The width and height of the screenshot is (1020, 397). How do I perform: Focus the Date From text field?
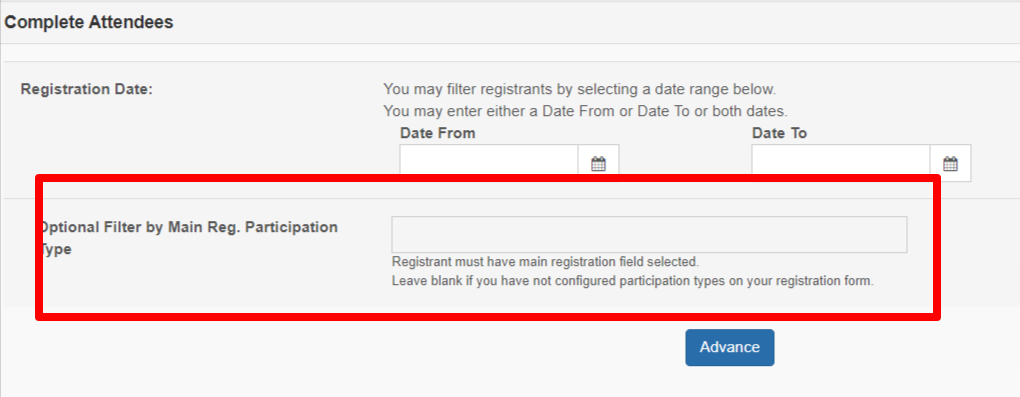[x=489, y=163]
